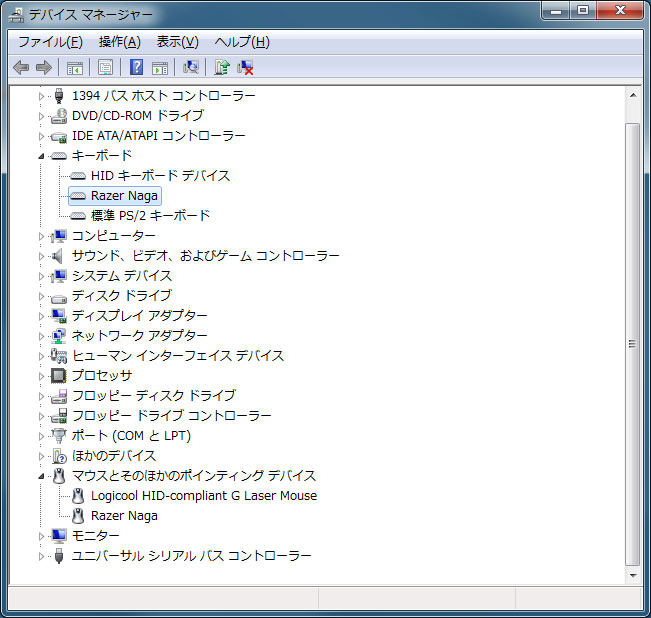The height and width of the screenshot is (618, 651).
Task: Click the IDE ATA/ATAPI controller icon
Action: [x=59, y=136]
